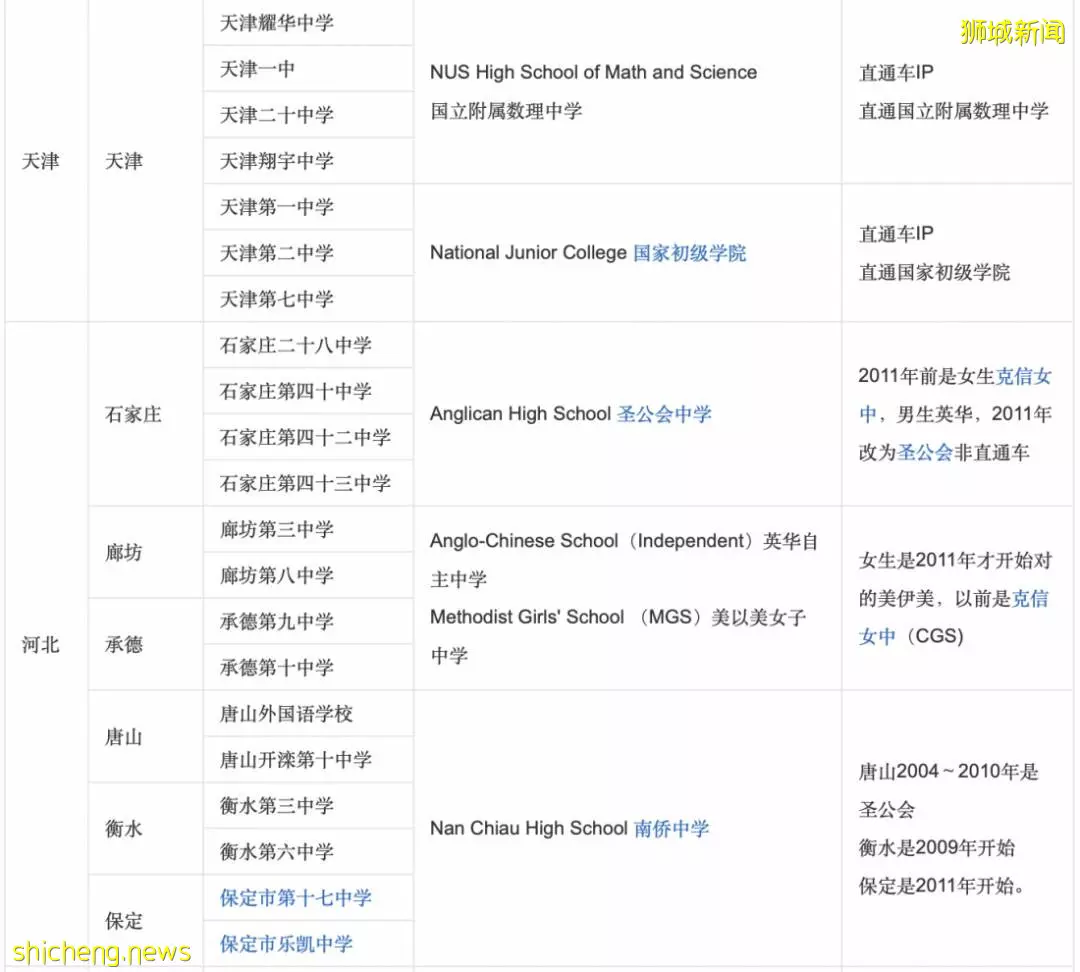Click the Nan Chiau High School text
The width and height of the screenshot is (1080, 972).
click(528, 828)
